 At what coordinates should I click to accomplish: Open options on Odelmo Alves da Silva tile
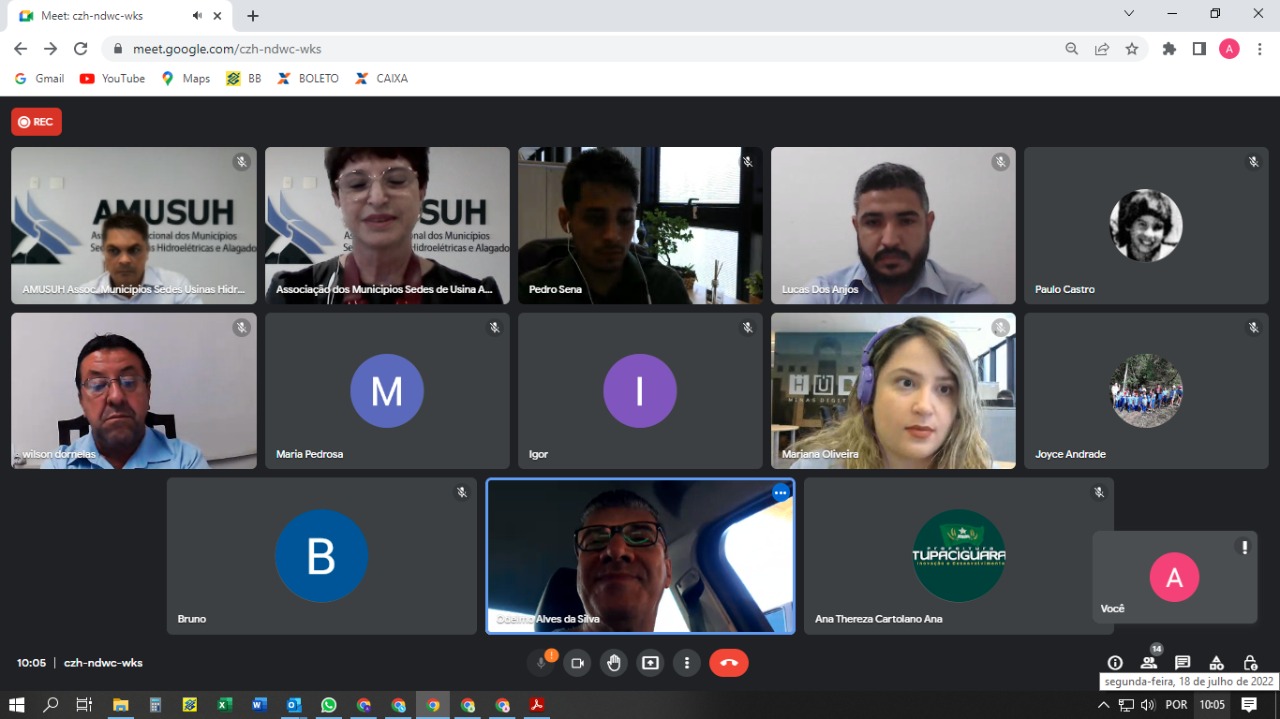(x=781, y=493)
